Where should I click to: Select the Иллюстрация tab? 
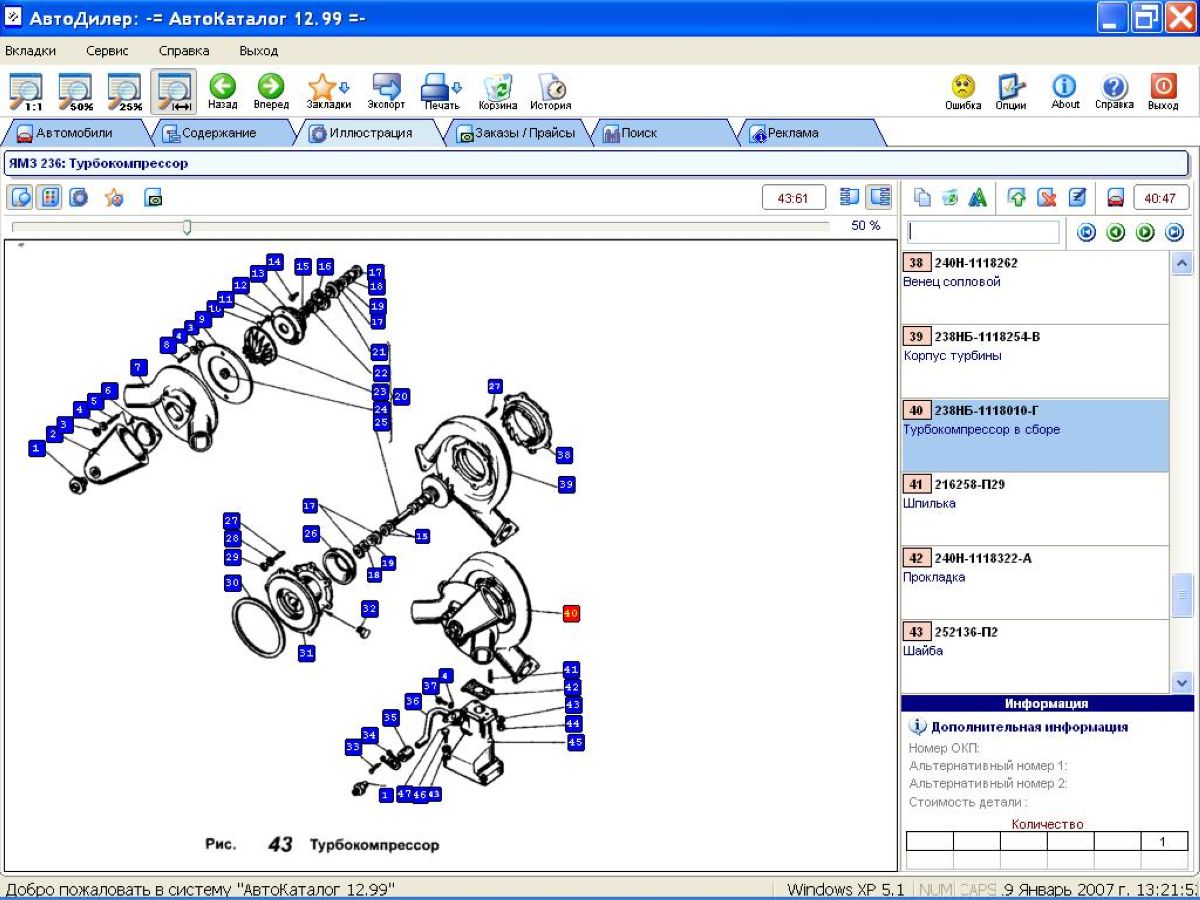click(371, 132)
